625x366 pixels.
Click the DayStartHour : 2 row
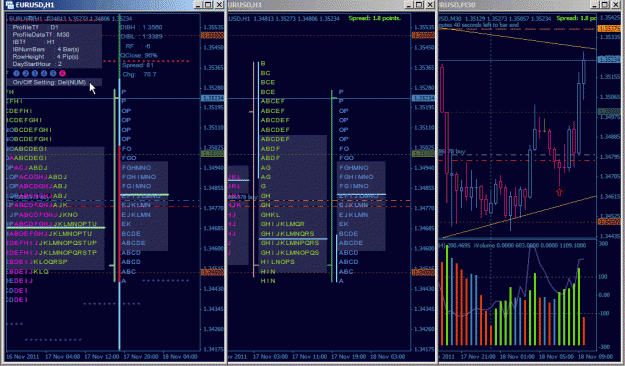[x=37, y=64]
